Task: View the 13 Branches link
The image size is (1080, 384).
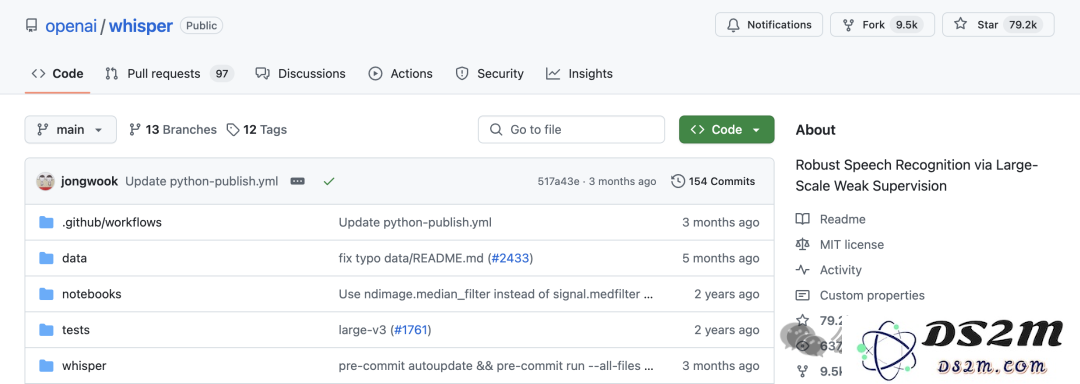Action: tap(173, 129)
